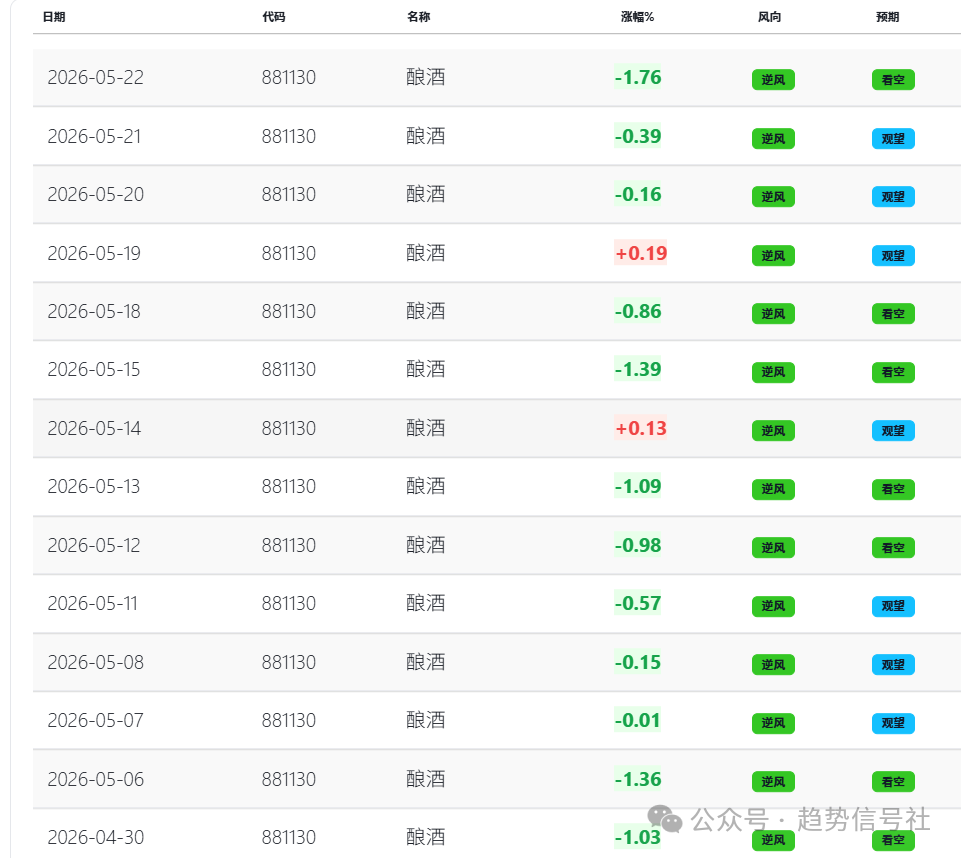961x858 pixels.
Task: Click 逆风 badge in 2026-05-06 row
Action: tap(773, 782)
